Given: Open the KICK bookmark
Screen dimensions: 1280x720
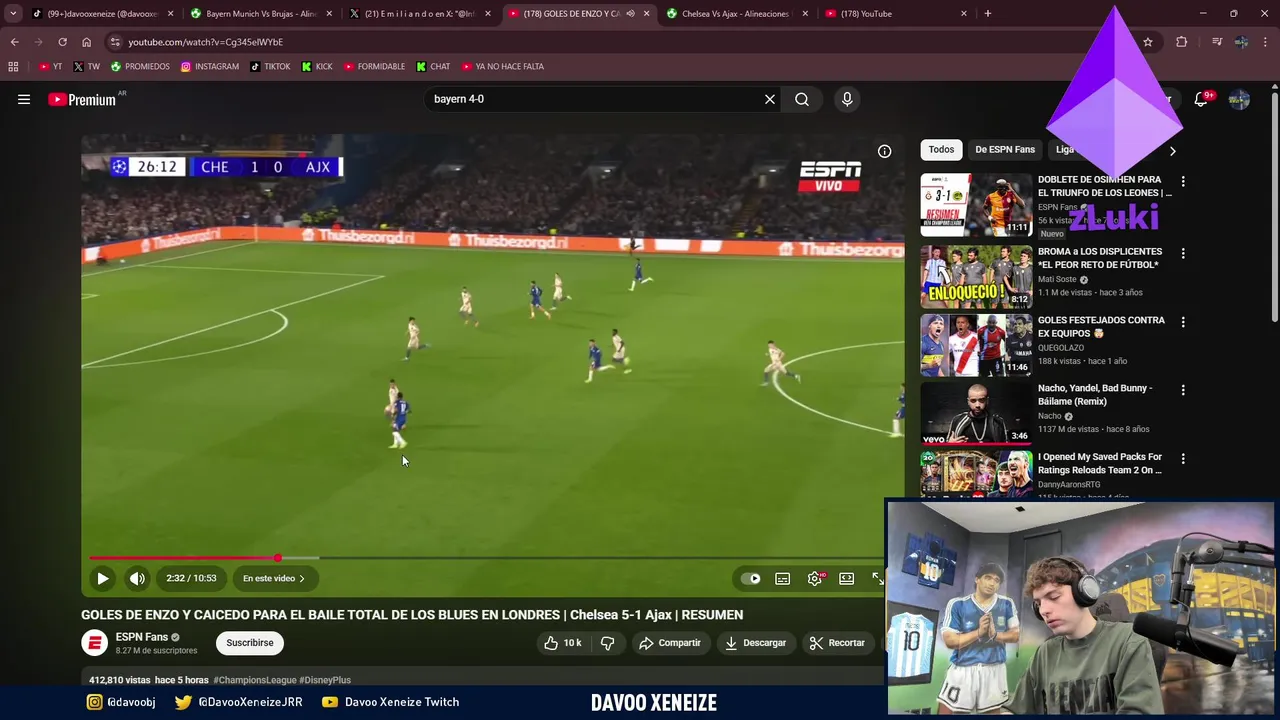Looking at the screenshot, I should [317, 67].
